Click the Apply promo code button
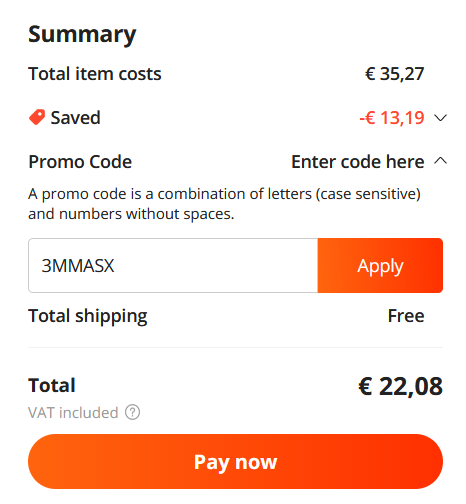Screen dimensions: 466x504 (x=380, y=265)
